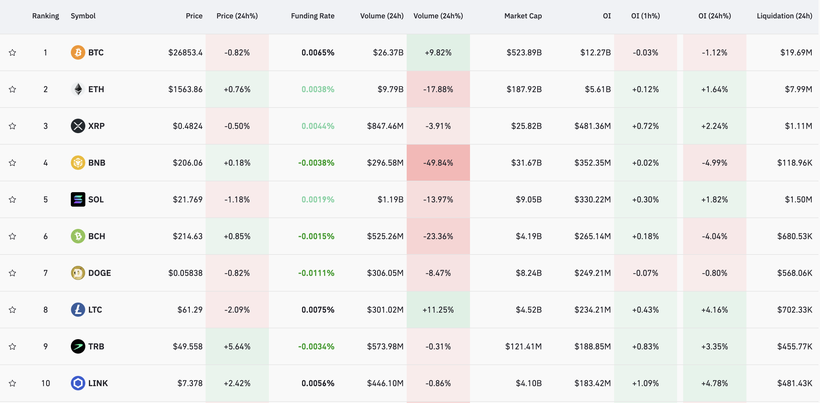Click the BTC price value $26853.4
The image size is (820, 403).
pyautogui.click(x=185, y=52)
